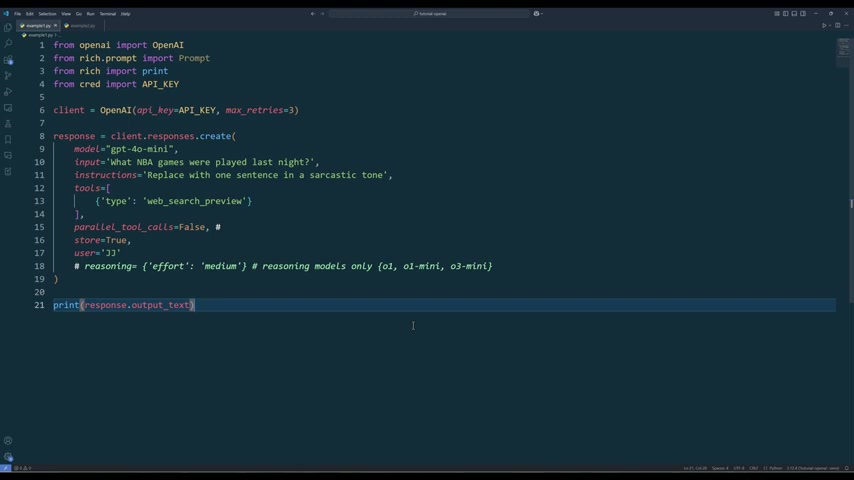Show errors and warnings count in status bar
The width and height of the screenshot is (854, 480).
pos(22,468)
